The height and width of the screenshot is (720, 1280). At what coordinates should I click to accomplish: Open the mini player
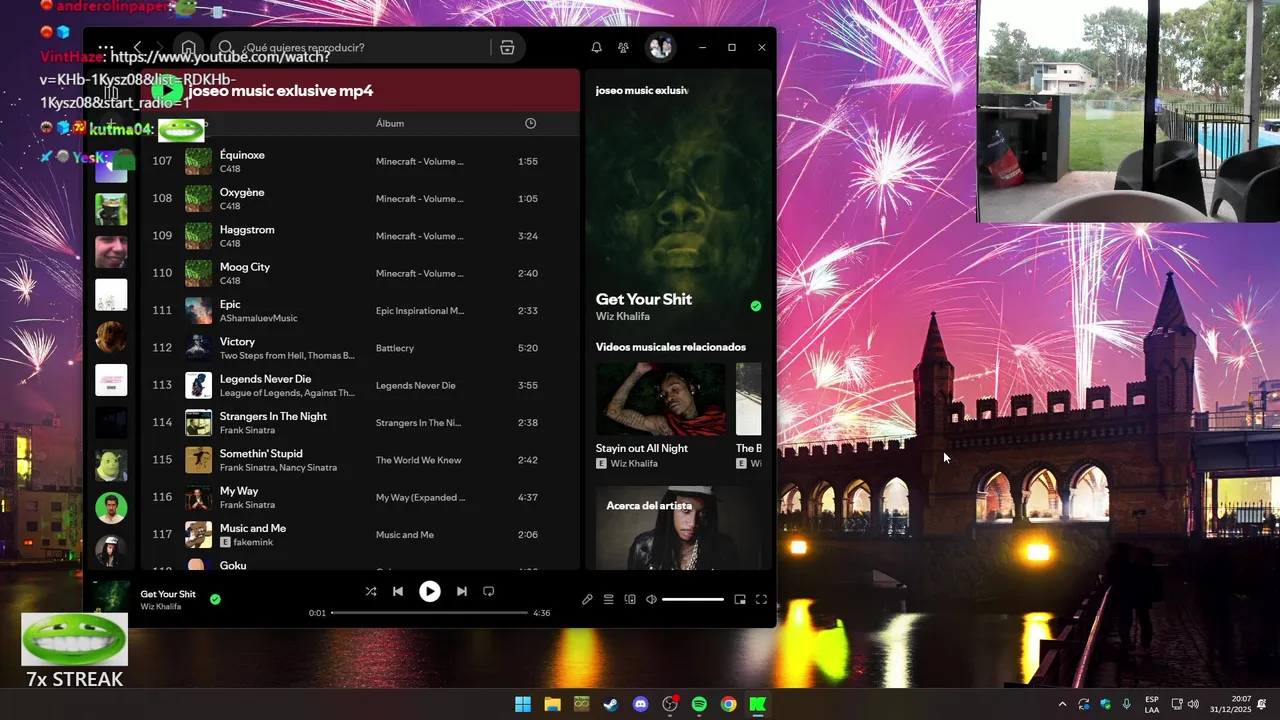pos(740,599)
